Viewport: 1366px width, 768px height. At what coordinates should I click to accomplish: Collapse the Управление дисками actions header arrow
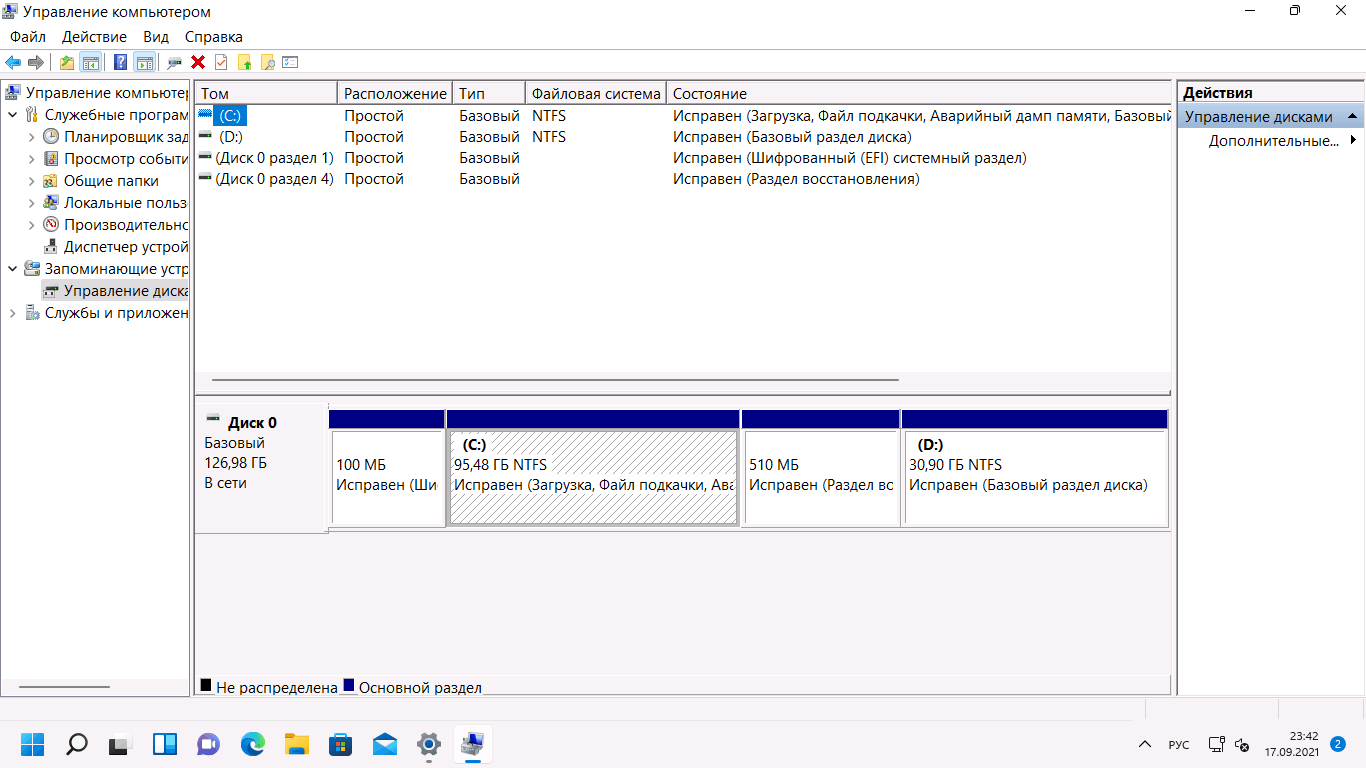[x=1352, y=117]
